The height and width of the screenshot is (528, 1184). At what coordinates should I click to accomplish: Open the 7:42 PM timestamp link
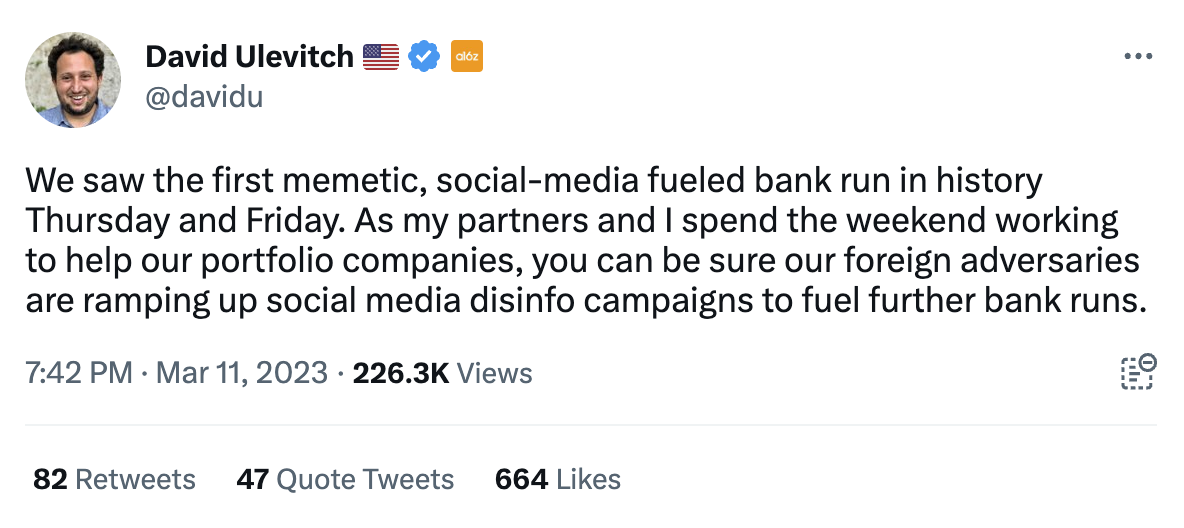click(79, 373)
